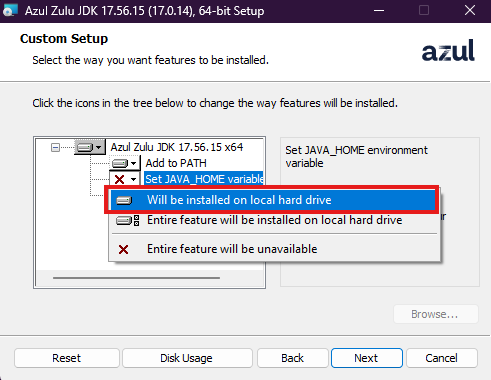491x380 pixels.
Task: Click the Next button
Action: [367, 358]
